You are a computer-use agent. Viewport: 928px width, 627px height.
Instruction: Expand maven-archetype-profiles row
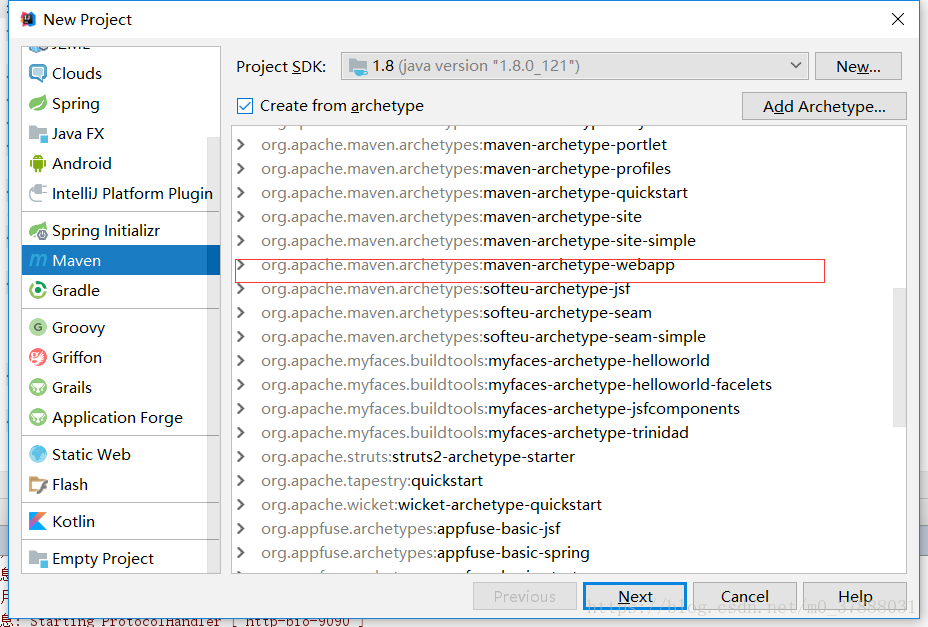pyautogui.click(x=241, y=169)
